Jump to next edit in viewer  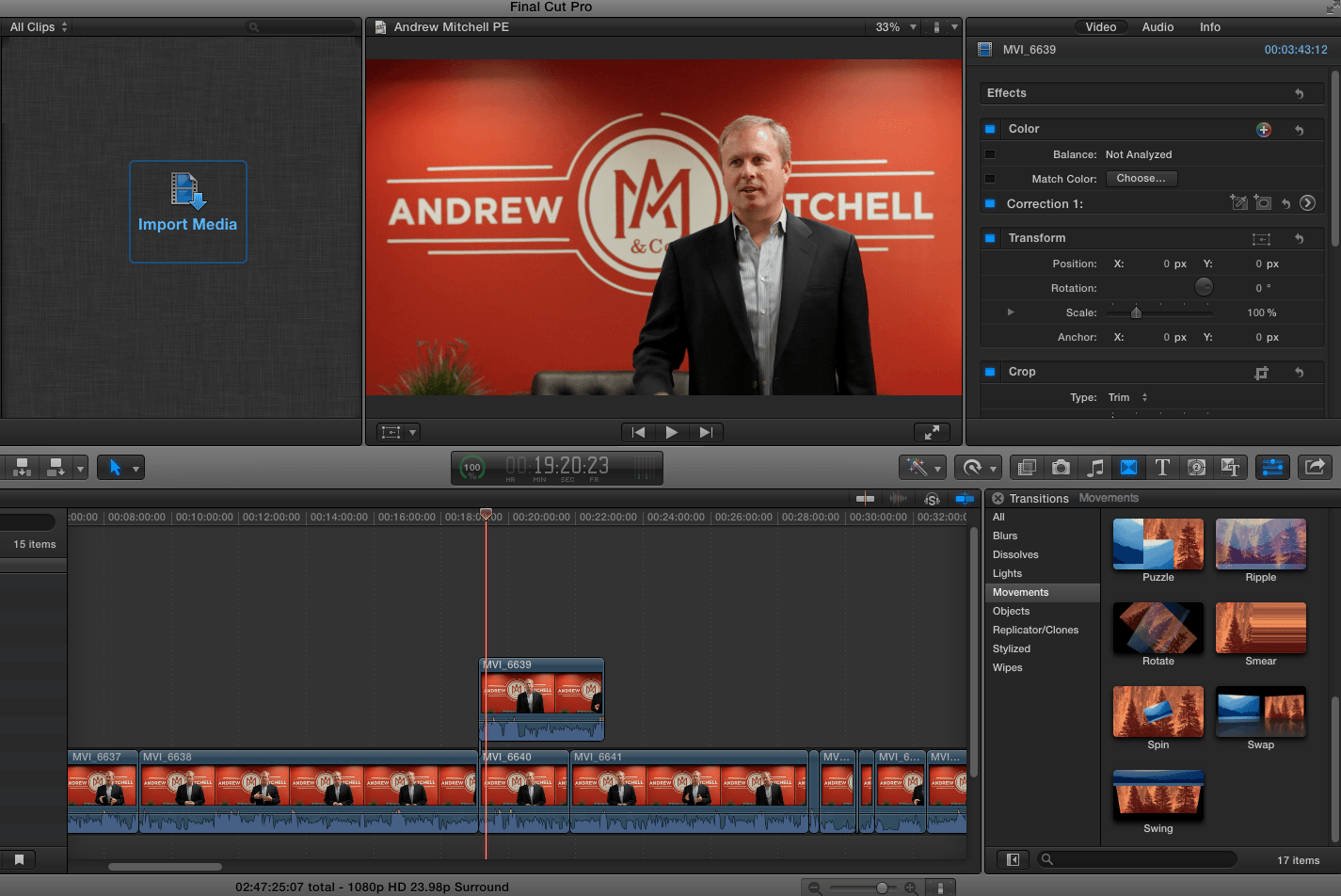705,432
